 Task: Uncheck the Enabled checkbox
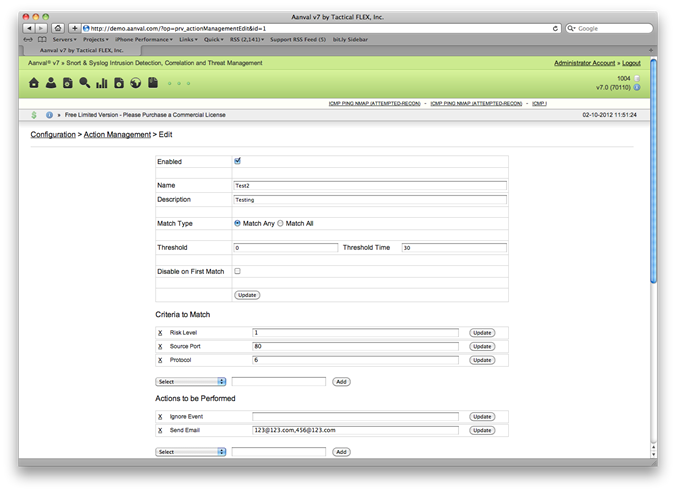(237, 160)
